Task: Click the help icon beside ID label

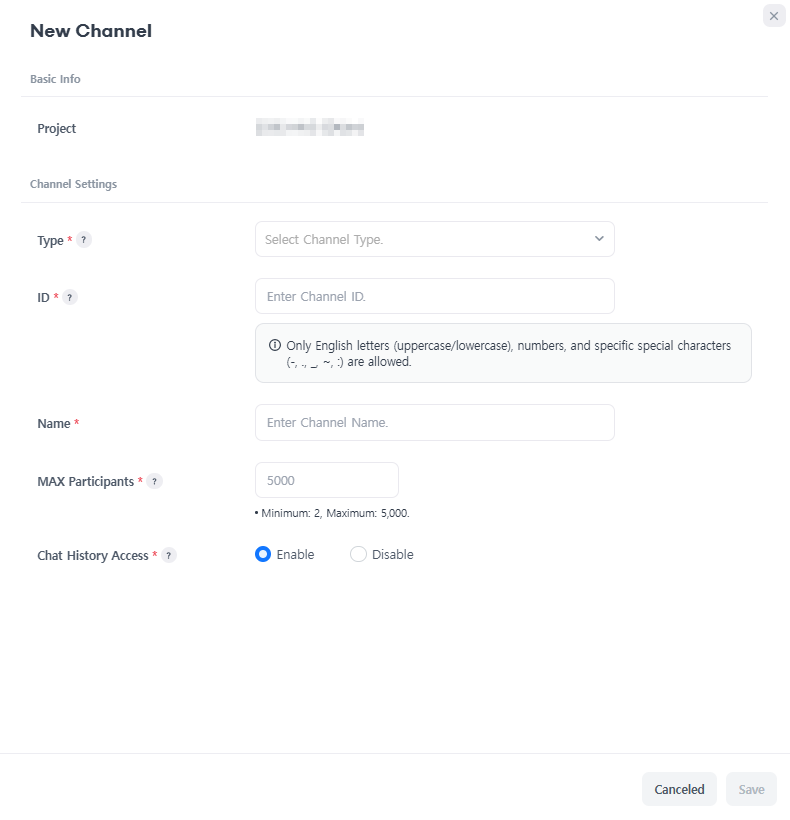Action: [70, 297]
